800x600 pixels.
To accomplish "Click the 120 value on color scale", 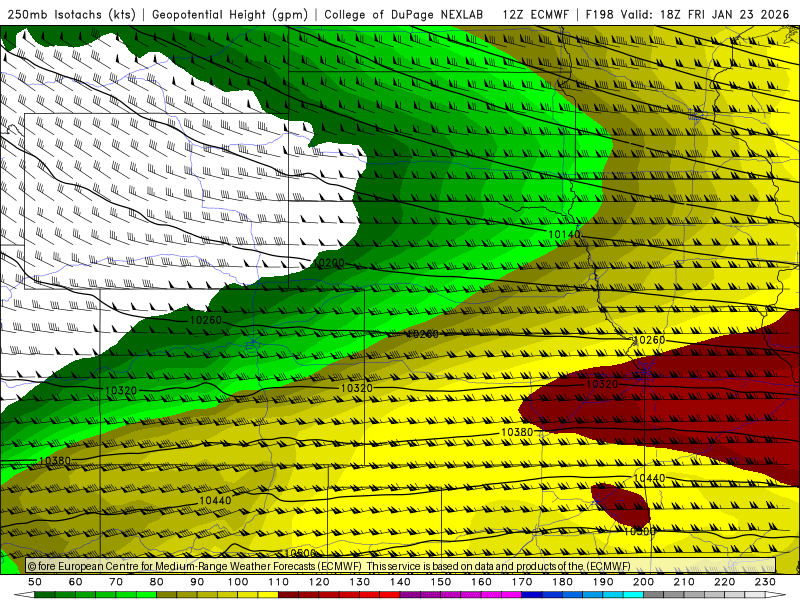I will tap(319, 582).
